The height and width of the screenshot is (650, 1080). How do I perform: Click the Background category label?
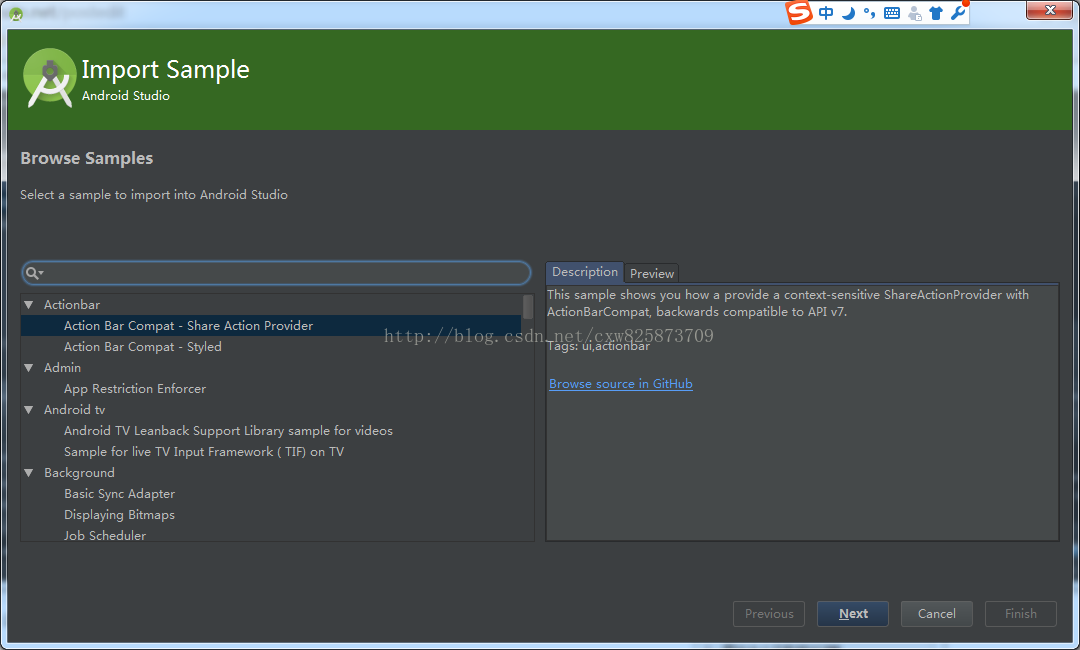coord(79,473)
